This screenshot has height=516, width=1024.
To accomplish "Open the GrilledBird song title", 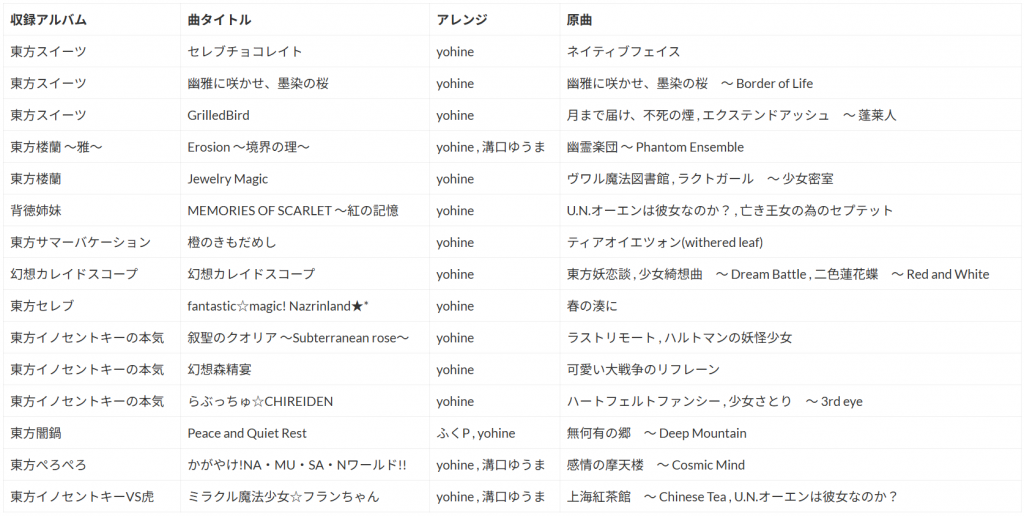I will click(218, 115).
